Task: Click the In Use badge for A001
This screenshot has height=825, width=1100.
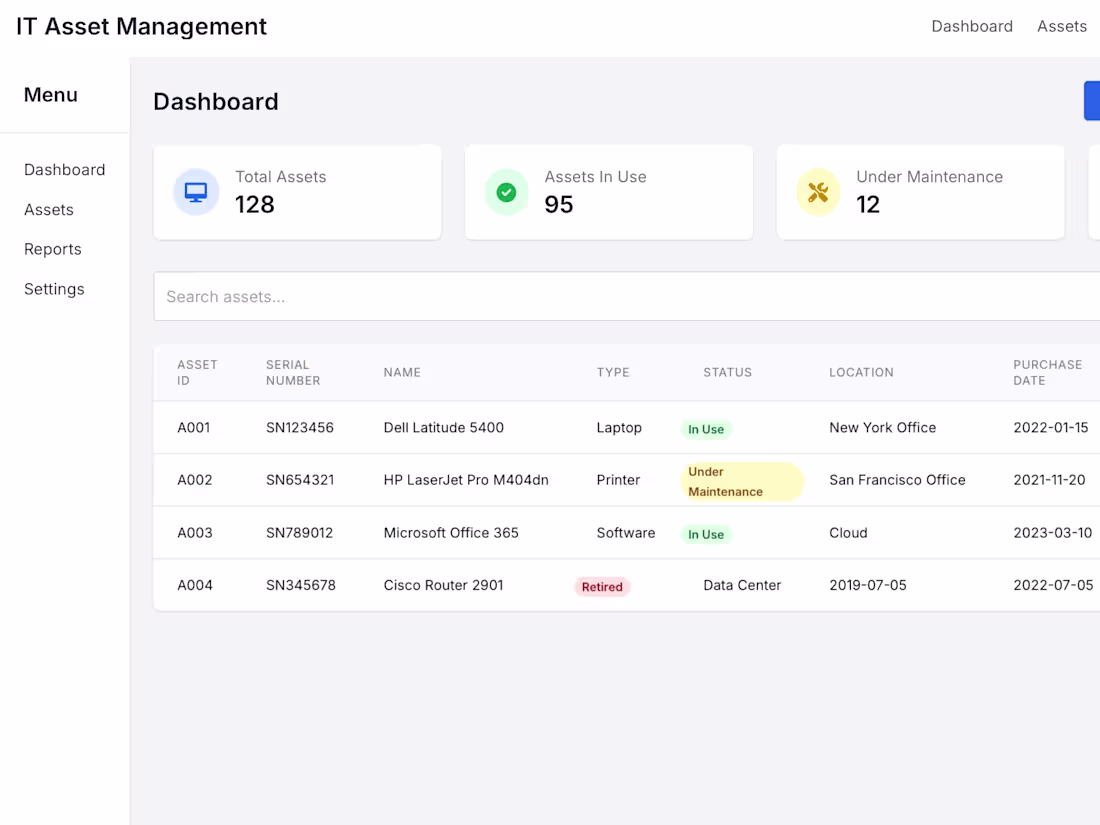Action: [706, 429]
